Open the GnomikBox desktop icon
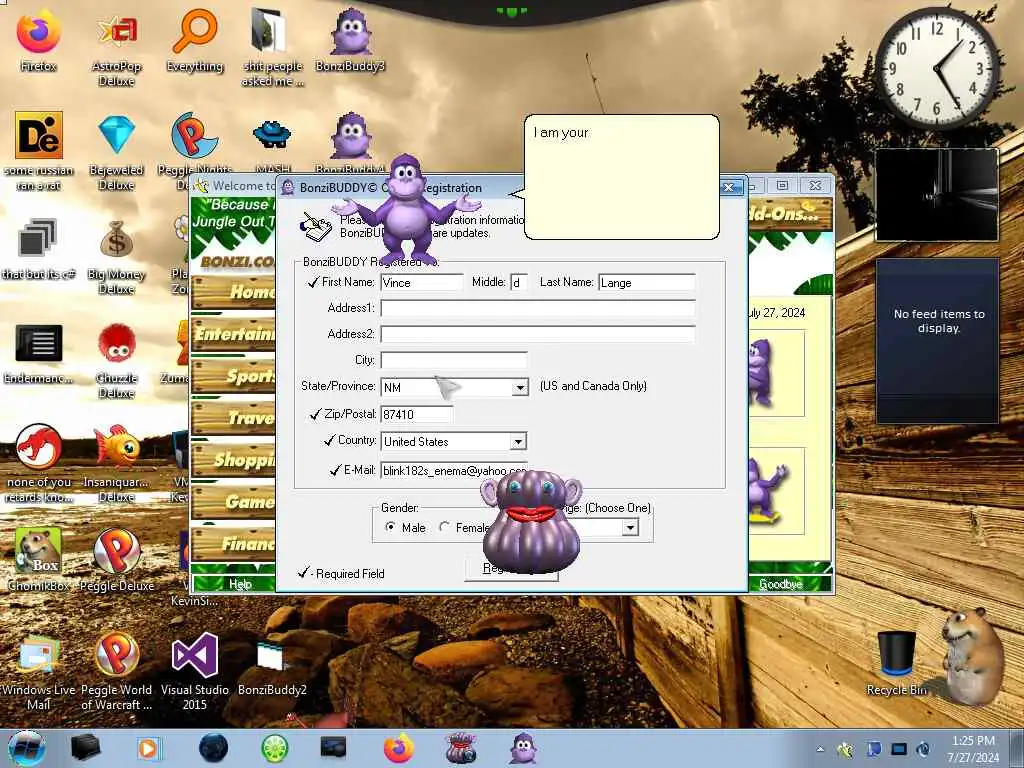This screenshot has width=1024, height=768. [x=38, y=560]
